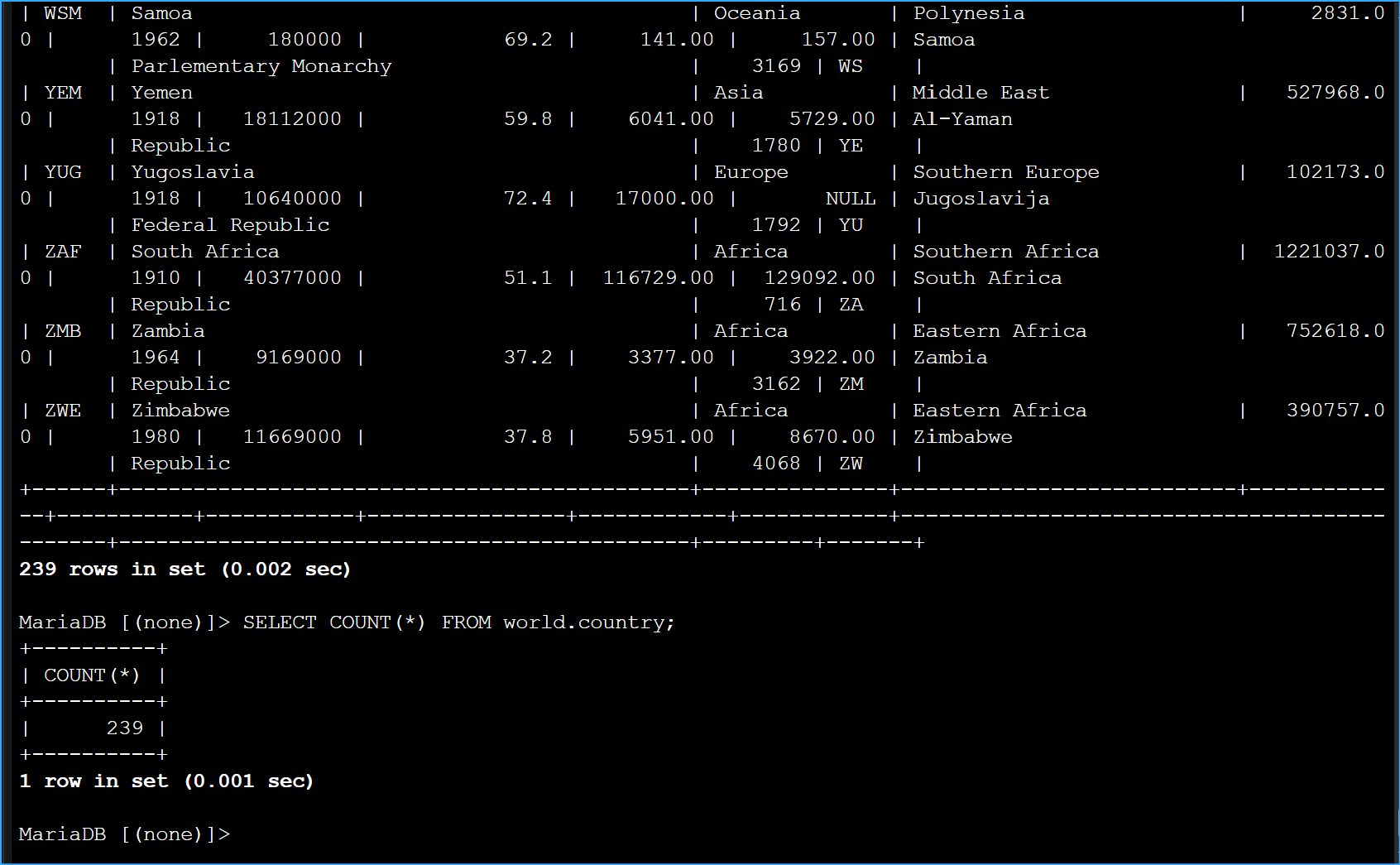The height and width of the screenshot is (865, 1400).
Task: Click the 'Polynesia' region text
Action: (x=969, y=13)
